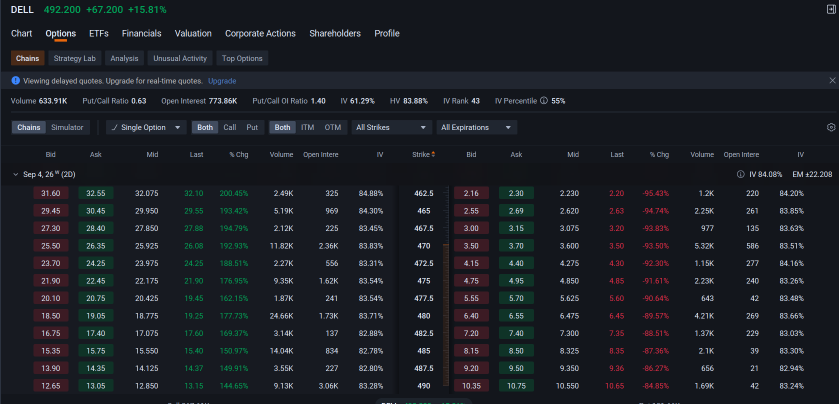Open the Single Option strategy dropdown
The image size is (839, 404).
(147, 127)
